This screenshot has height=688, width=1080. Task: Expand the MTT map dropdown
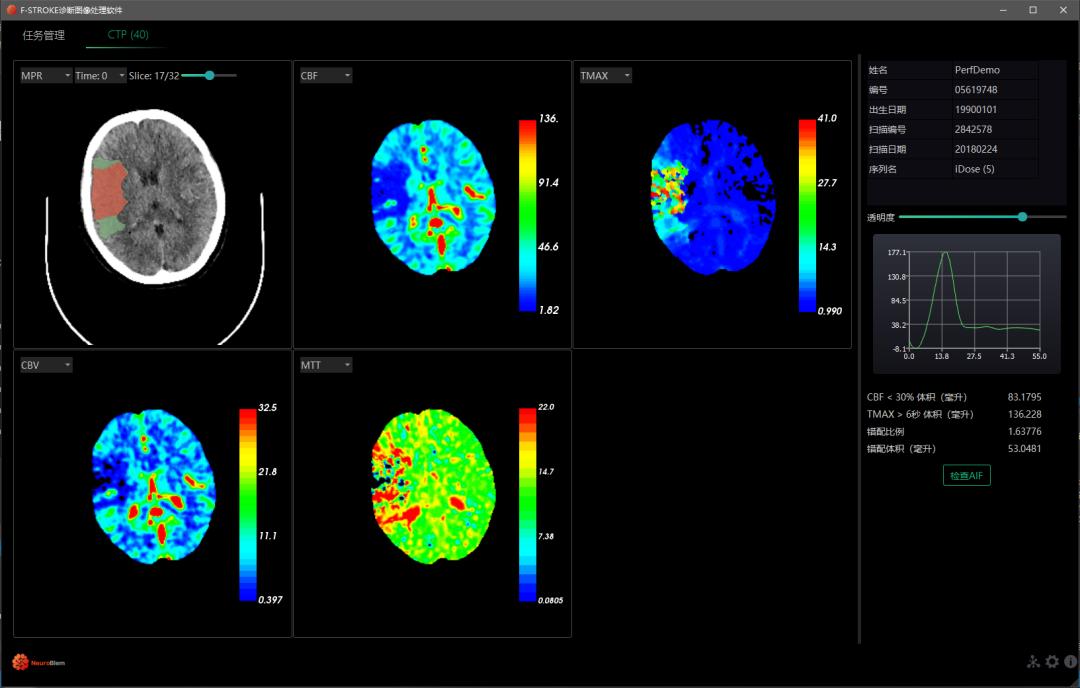(325, 365)
